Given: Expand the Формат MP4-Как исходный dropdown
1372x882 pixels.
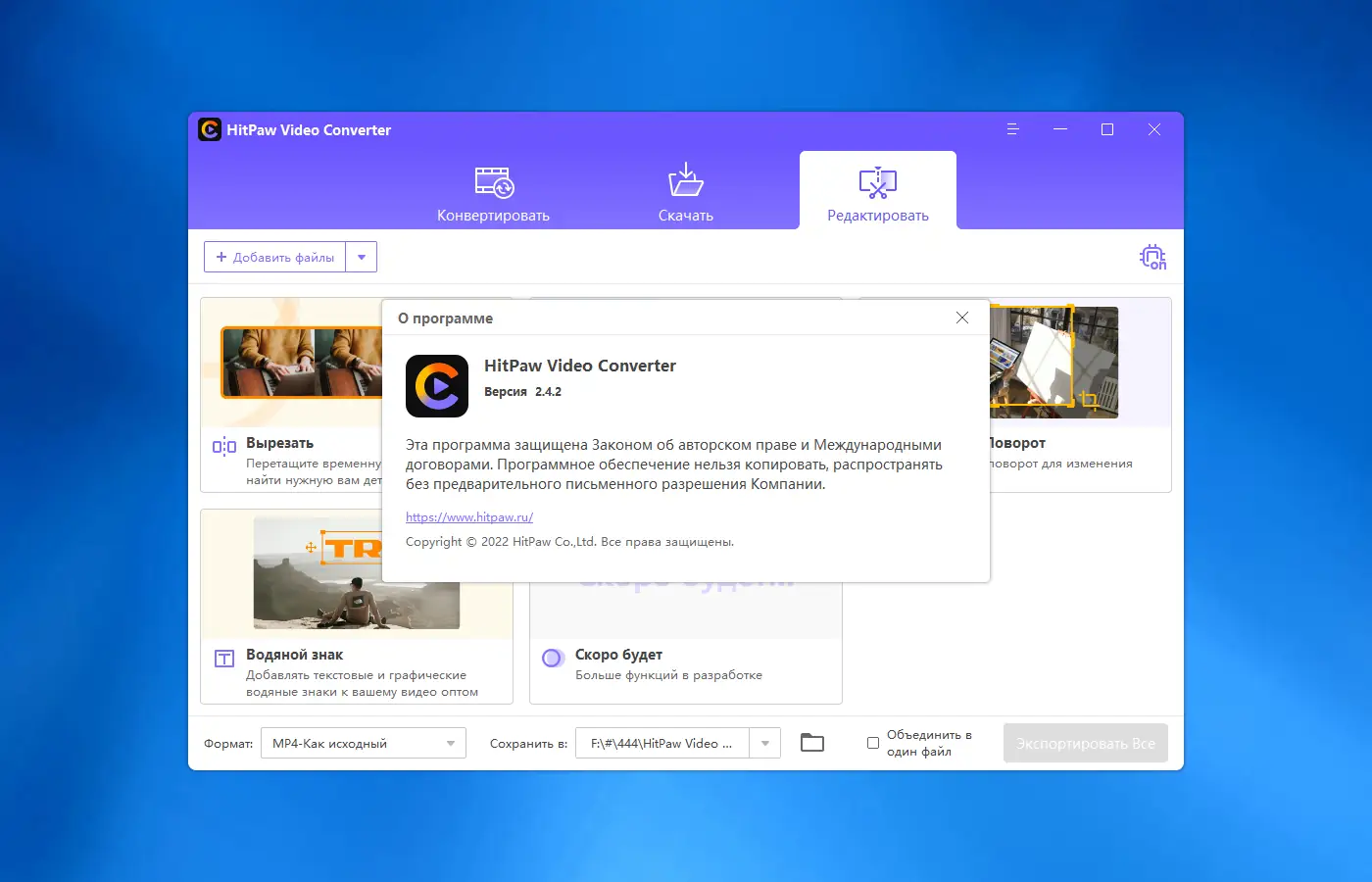Looking at the screenshot, I should click(364, 743).
